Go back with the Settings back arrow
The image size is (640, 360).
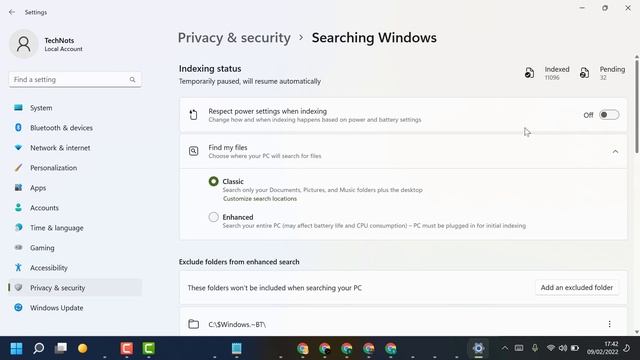[x=12, y=12]
